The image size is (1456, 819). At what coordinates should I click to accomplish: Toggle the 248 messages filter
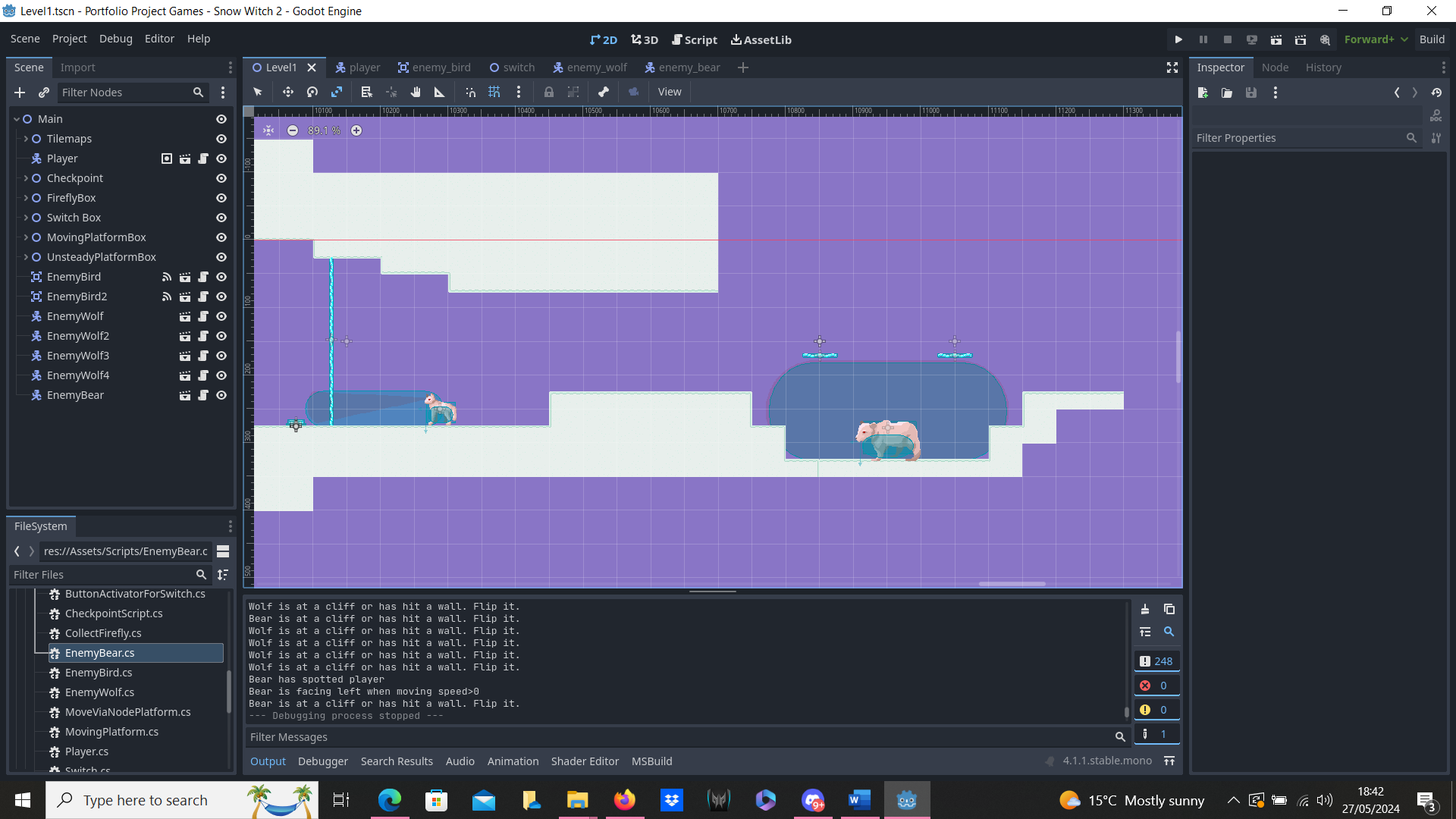click(1156, 661)
